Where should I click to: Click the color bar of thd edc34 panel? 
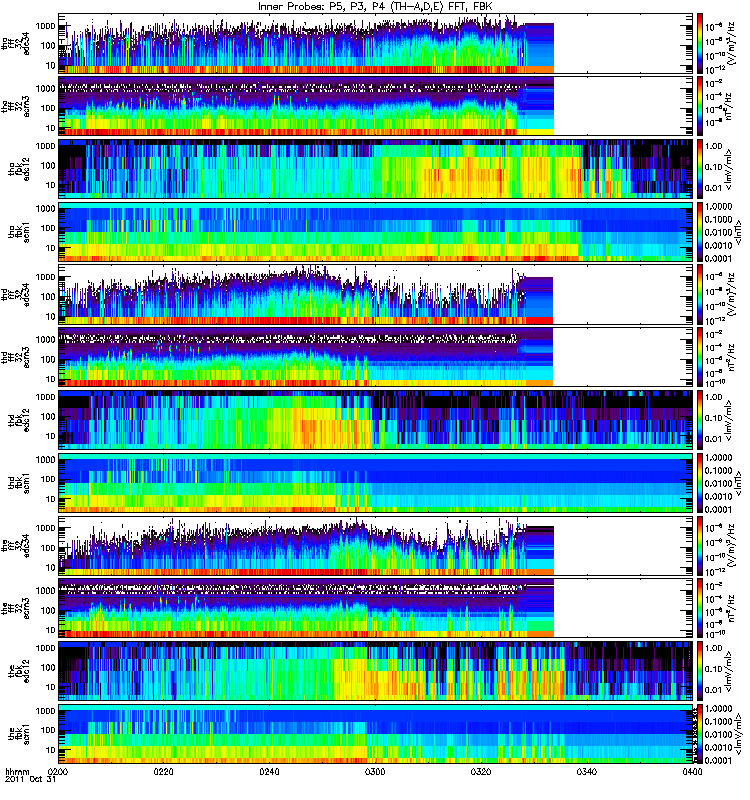tap(700, 294)
